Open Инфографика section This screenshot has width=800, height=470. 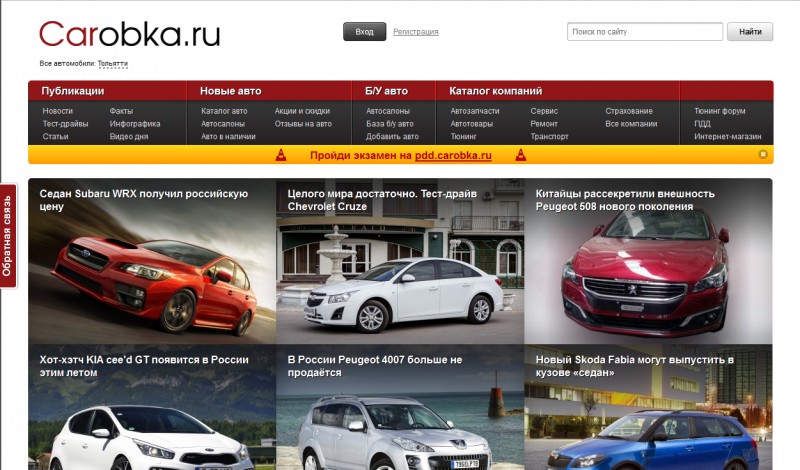[135, 123]
